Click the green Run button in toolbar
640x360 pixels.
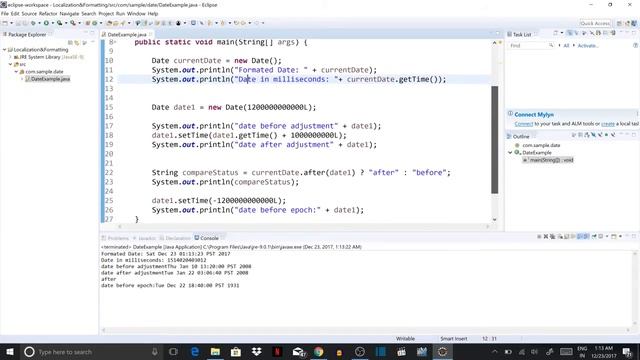point(46,23)
